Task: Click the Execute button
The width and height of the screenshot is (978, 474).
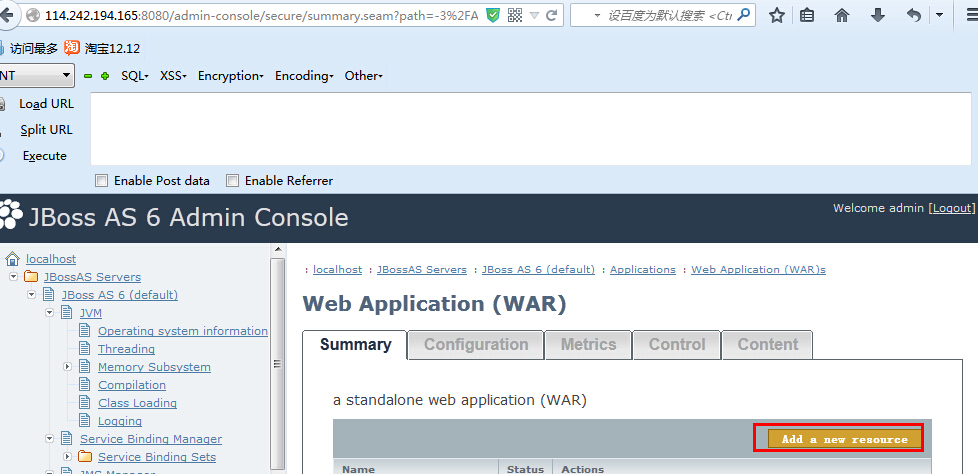Action: 44,156
